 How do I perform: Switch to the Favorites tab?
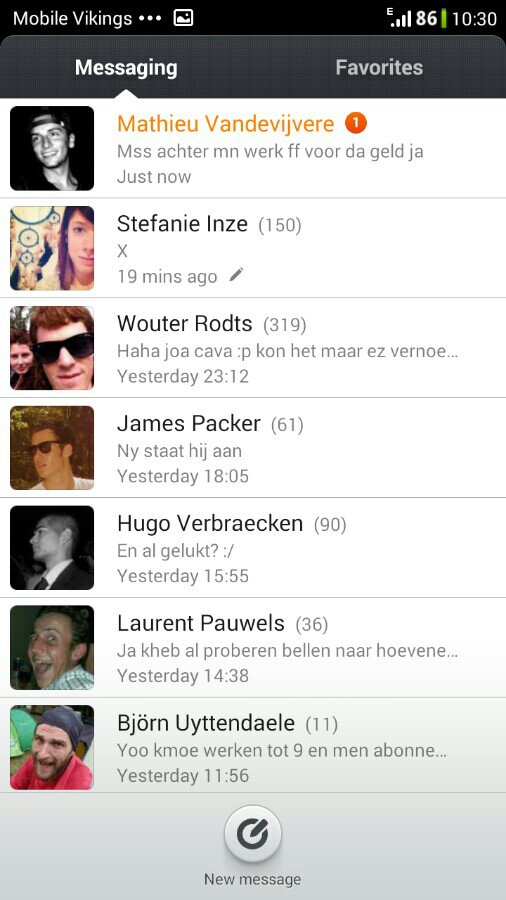point(379,67)
